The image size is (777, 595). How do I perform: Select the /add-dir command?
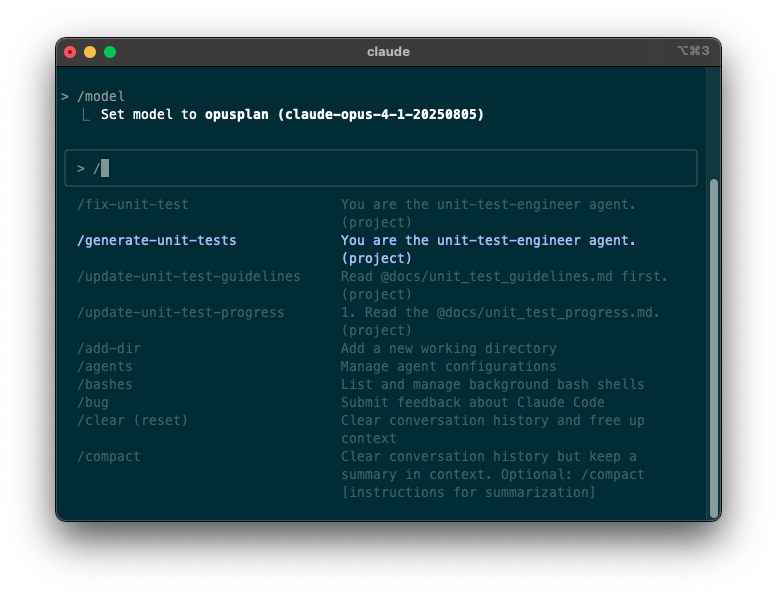click(x=109, y=349)
